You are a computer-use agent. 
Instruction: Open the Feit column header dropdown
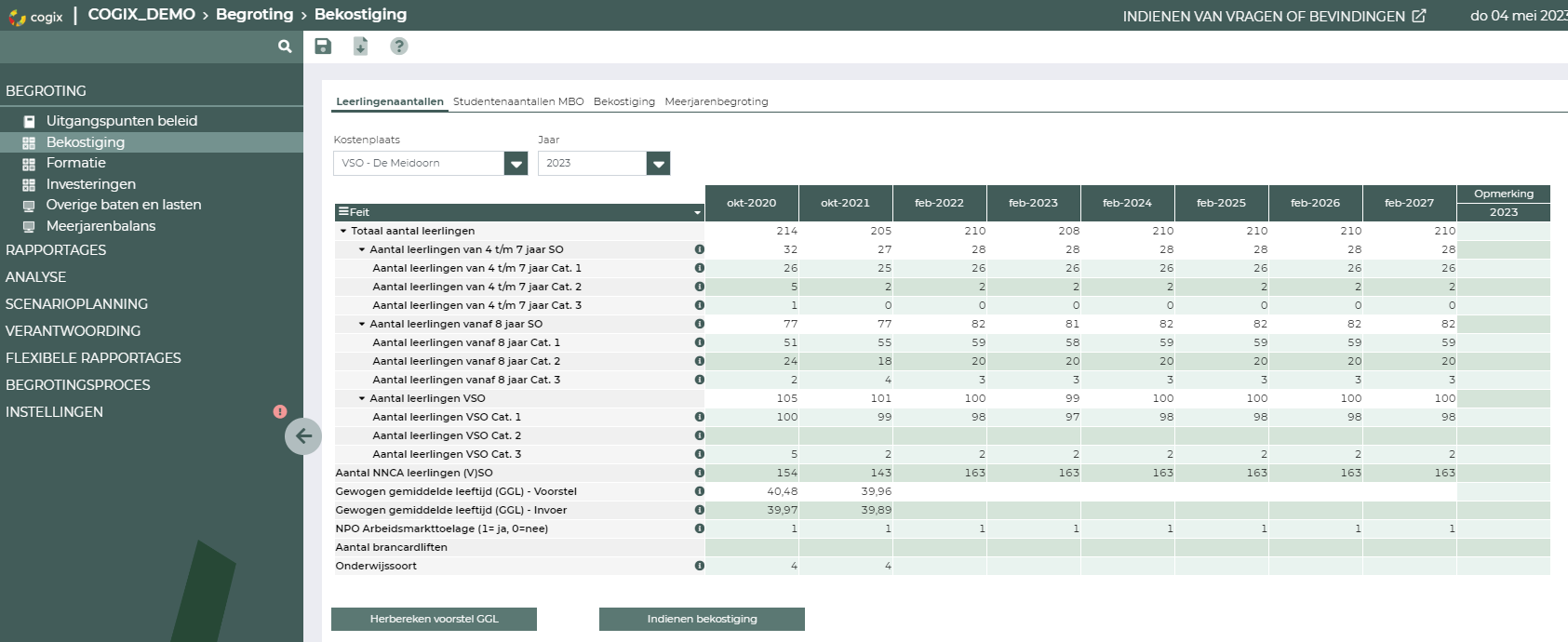697,213
